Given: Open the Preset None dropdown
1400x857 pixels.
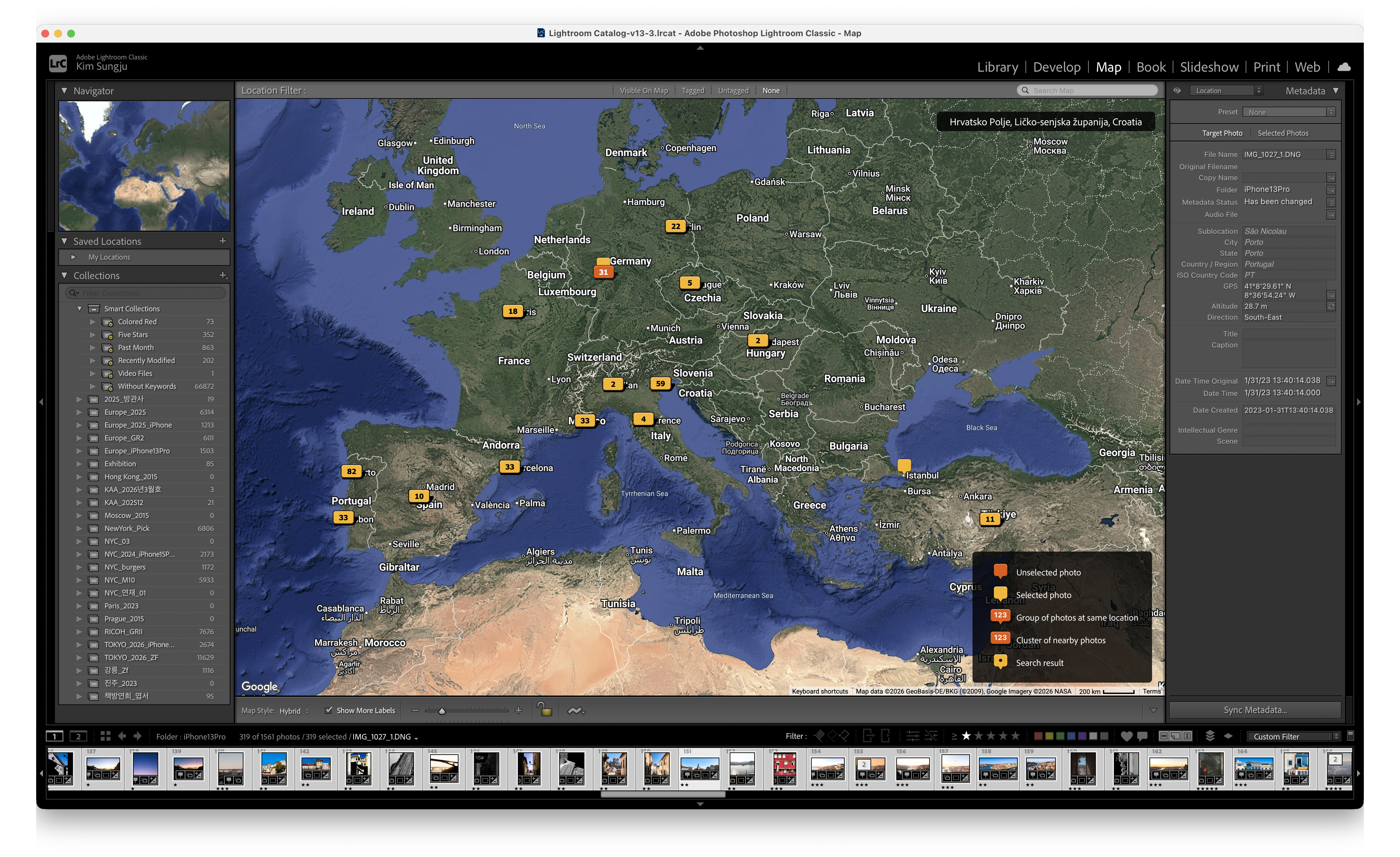Looking at the screenshot, I should click(1289, 112).
